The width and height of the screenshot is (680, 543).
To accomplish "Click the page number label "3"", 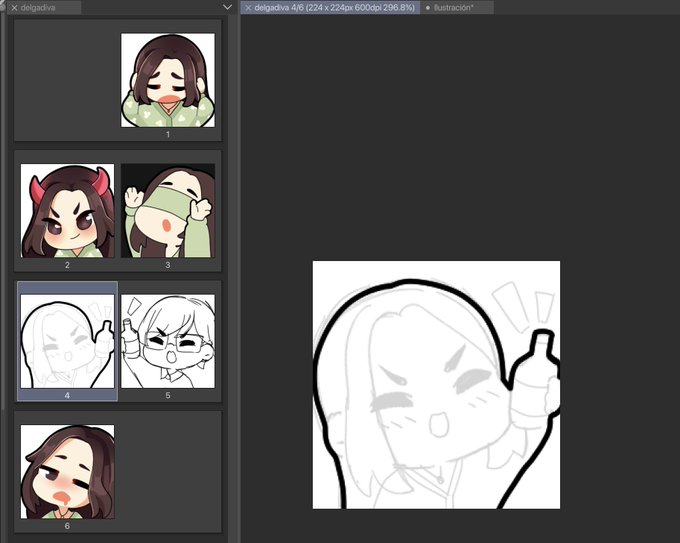I will (x=168, y=265).
